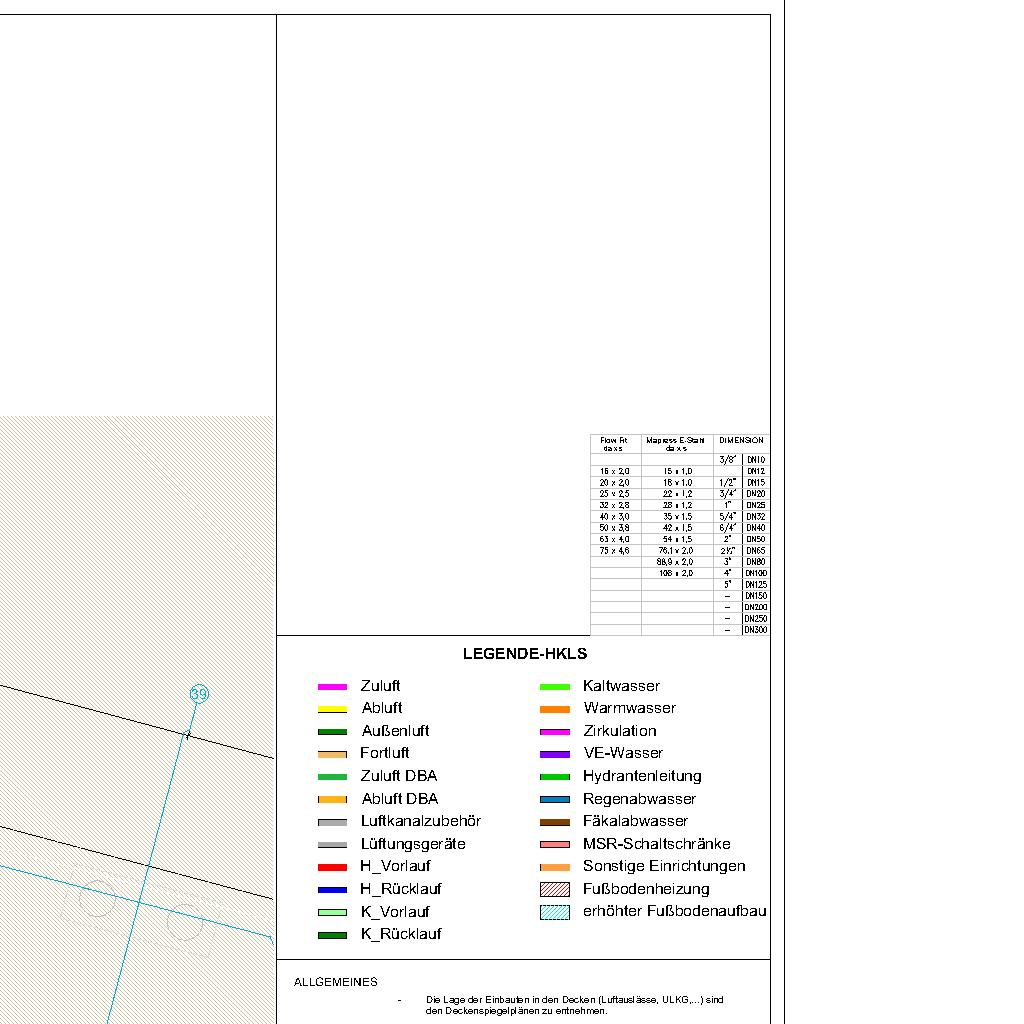Screen dimensions: 1024x1024
Task: Select the blue H_Rücklauf swatch
Action: (331, 889)
